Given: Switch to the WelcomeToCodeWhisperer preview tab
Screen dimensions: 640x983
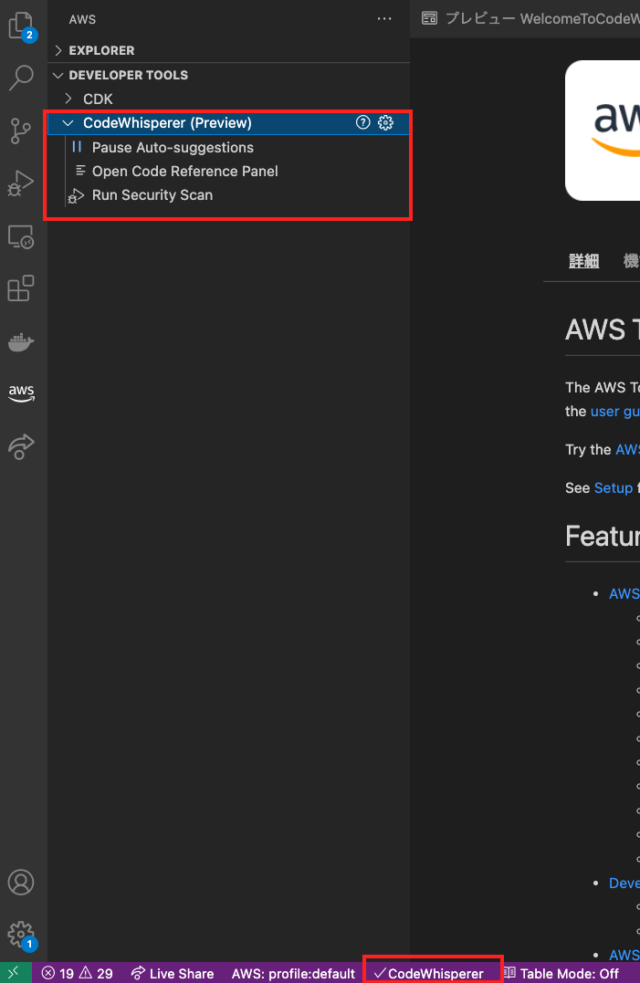Looking at the screenshot, I should coord(531,18).
